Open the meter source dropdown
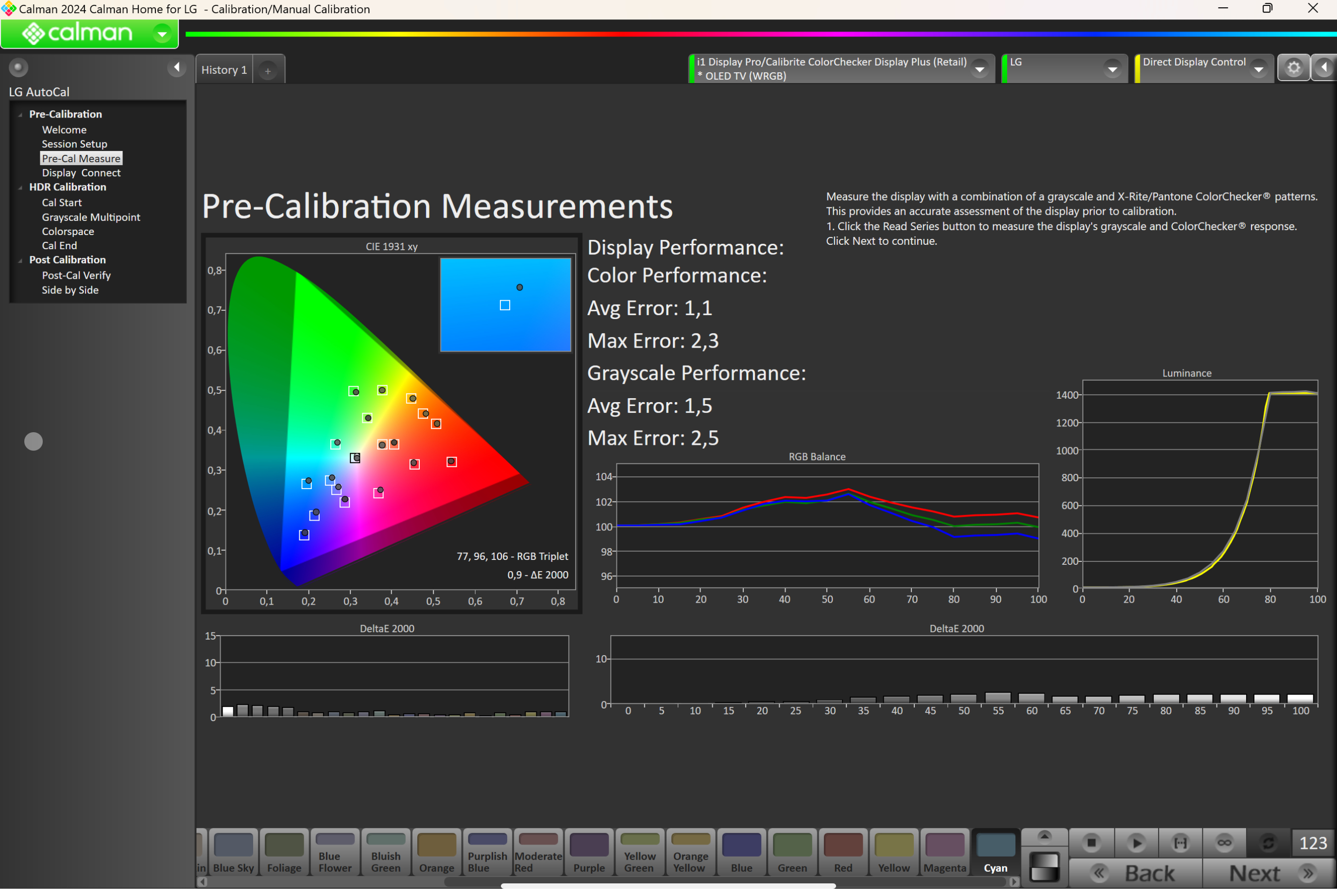This screenshot has height=896, width=1337. [980, 69]
